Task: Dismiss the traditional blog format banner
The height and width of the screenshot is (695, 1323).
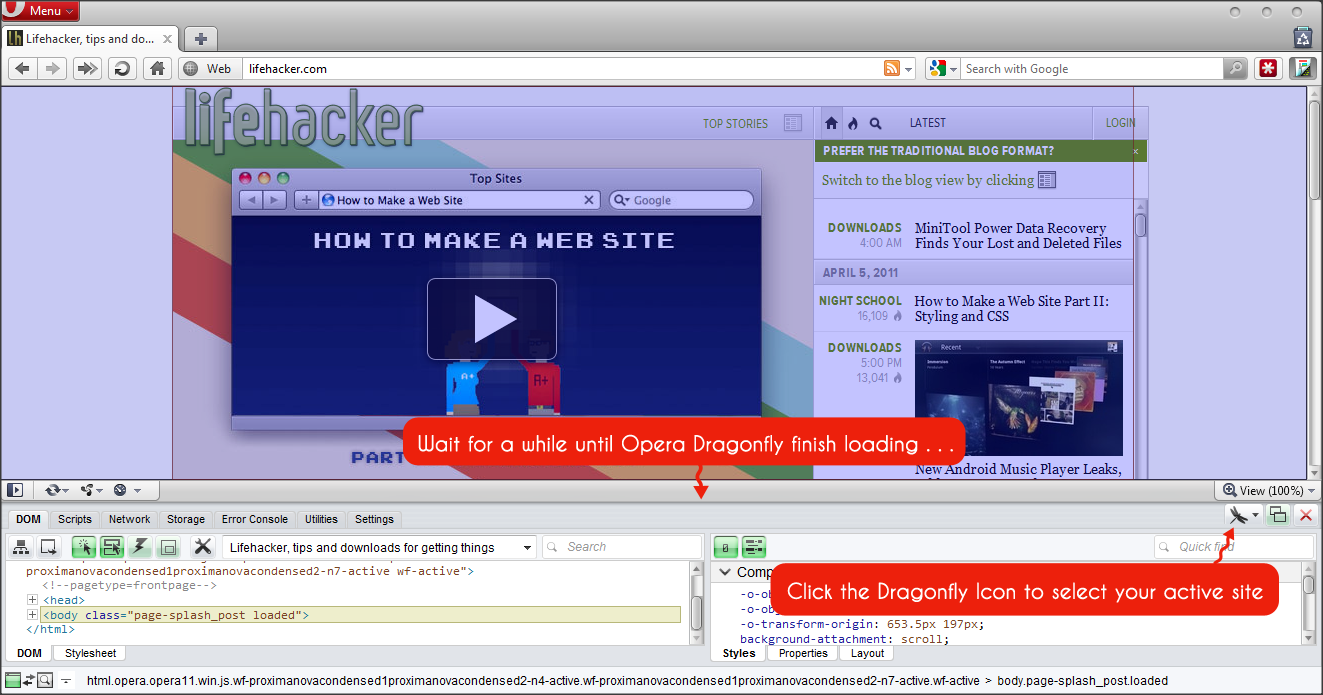Action: (1136, 152)
